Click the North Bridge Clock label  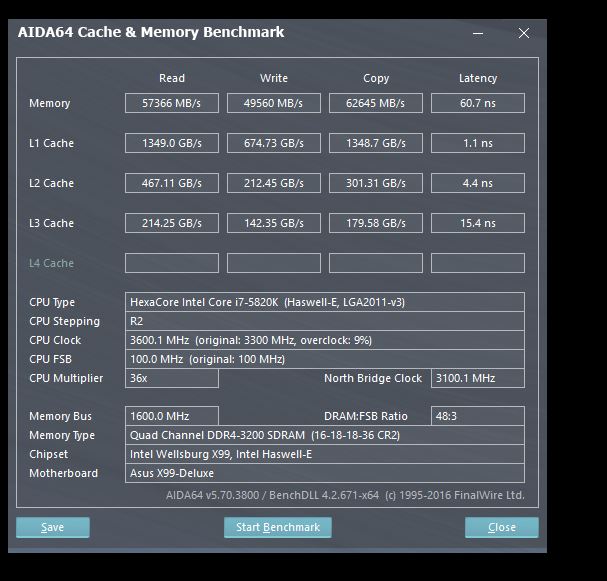[x=373, y=378]
